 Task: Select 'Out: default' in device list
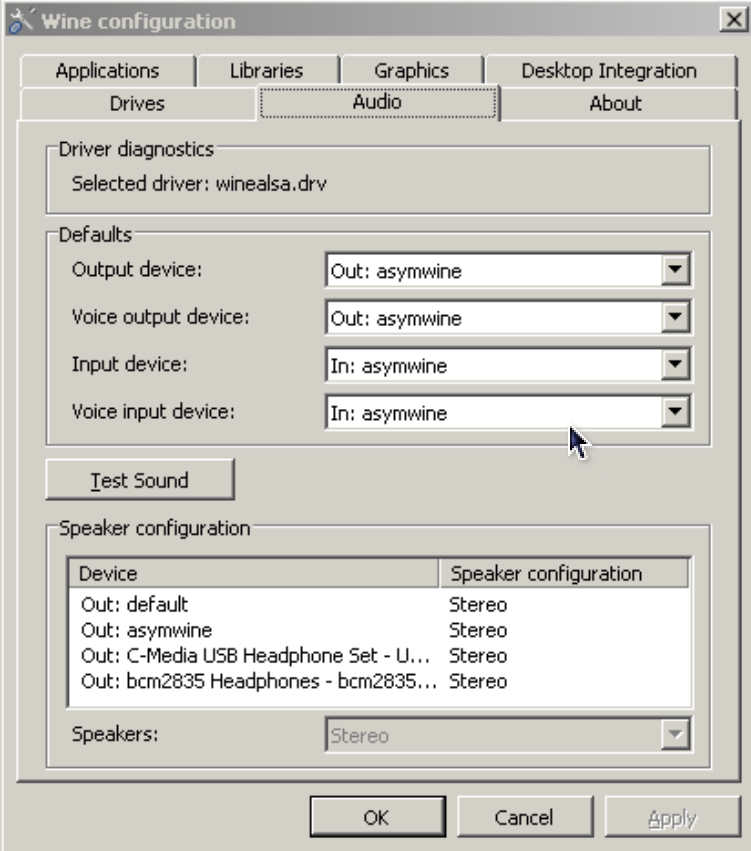[134, 605]
